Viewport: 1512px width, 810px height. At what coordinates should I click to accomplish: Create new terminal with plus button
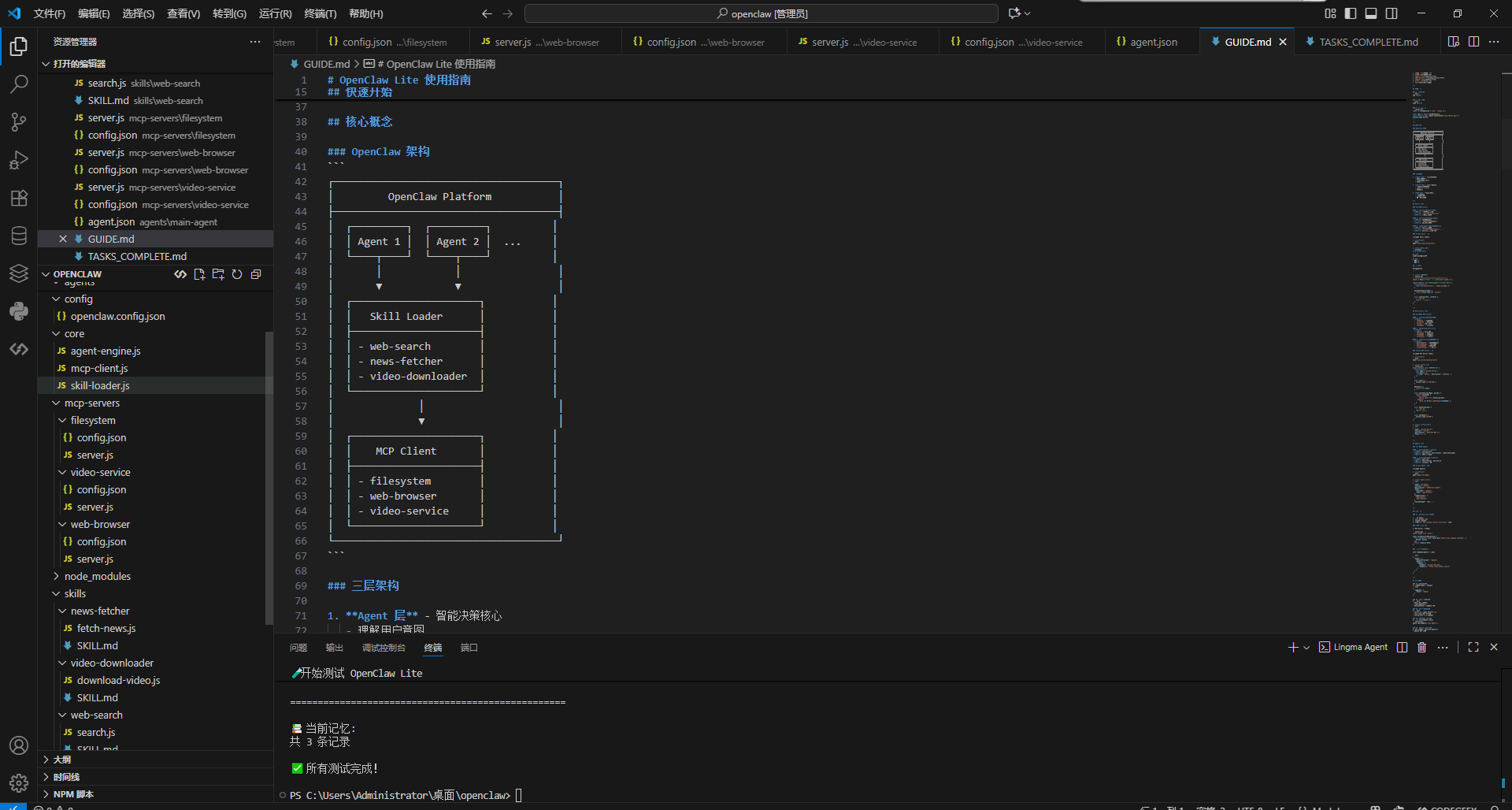pos(1293,647)
